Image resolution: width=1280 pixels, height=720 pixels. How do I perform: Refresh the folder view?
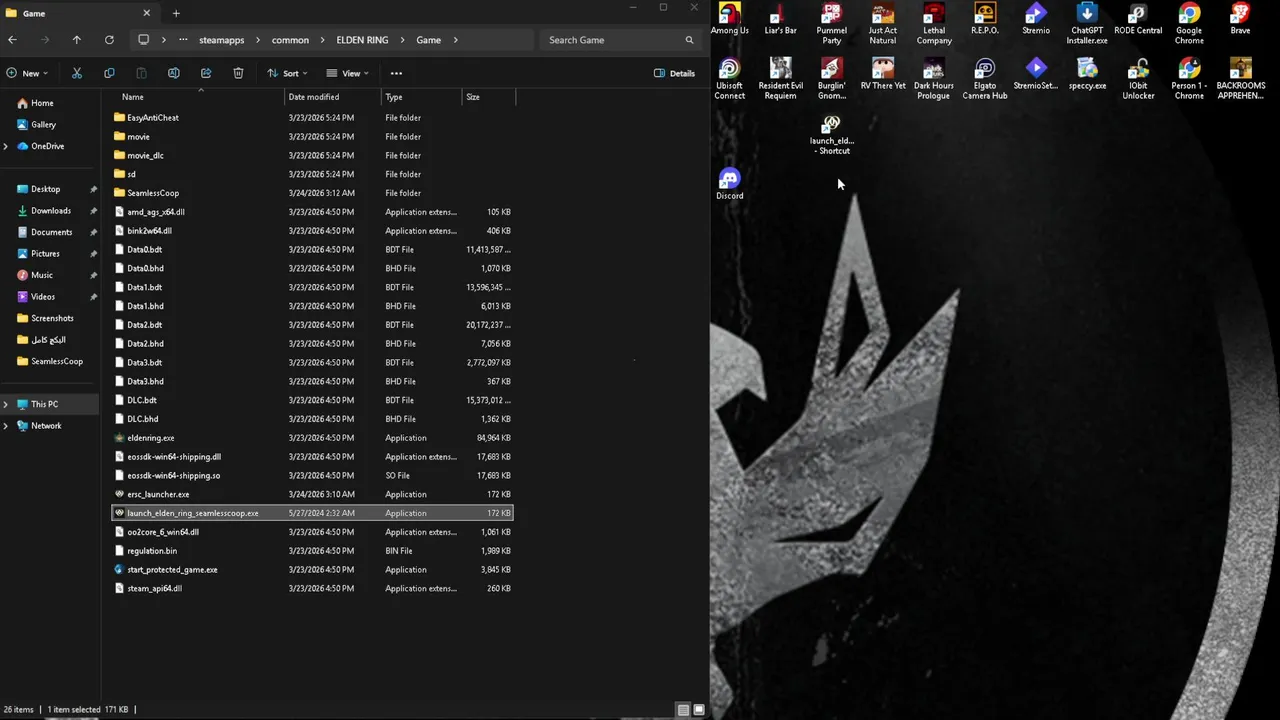pyautogui.click(x=109, y=40)
